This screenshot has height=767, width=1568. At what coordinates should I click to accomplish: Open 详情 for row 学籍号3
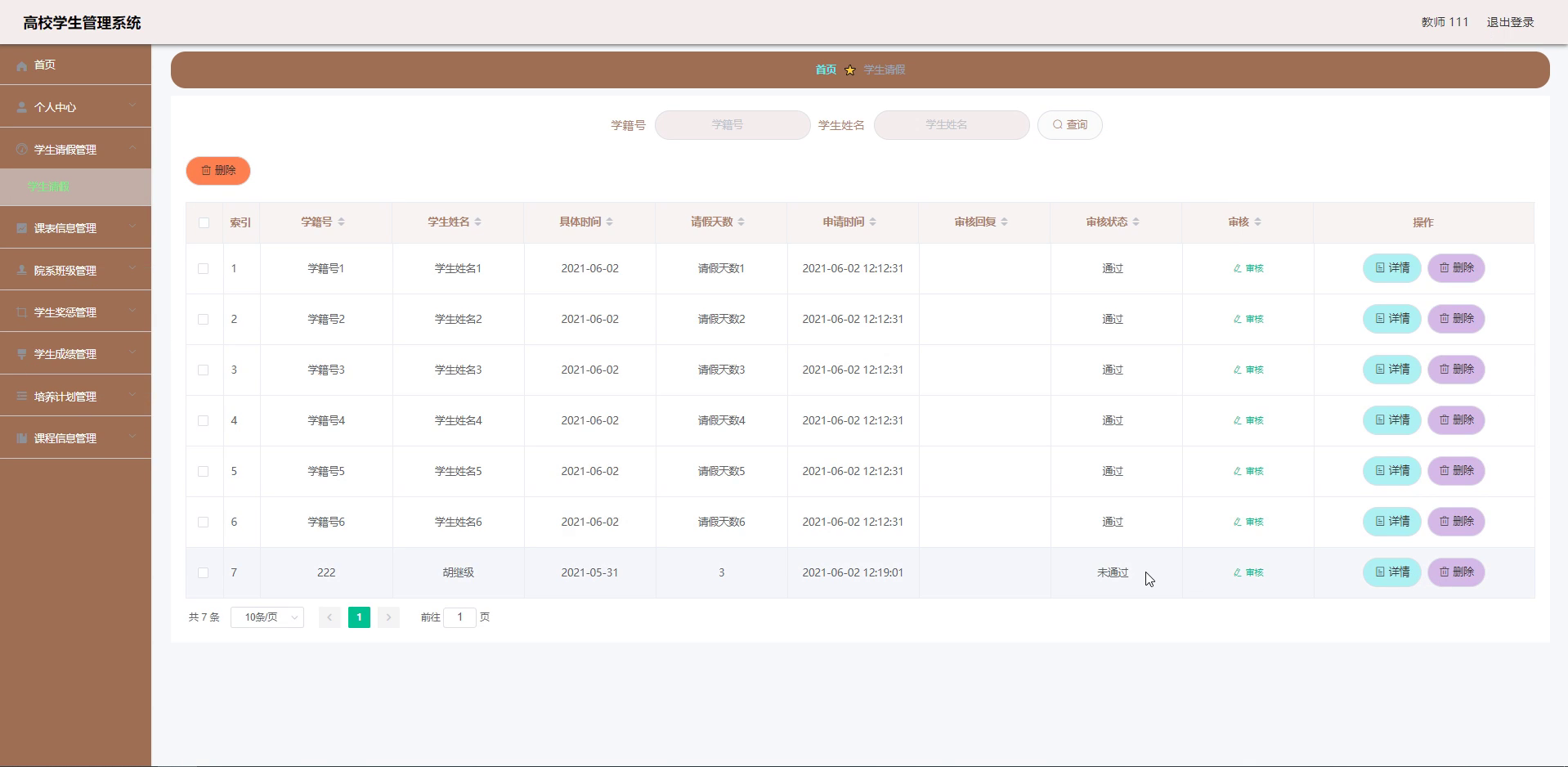1391,370
